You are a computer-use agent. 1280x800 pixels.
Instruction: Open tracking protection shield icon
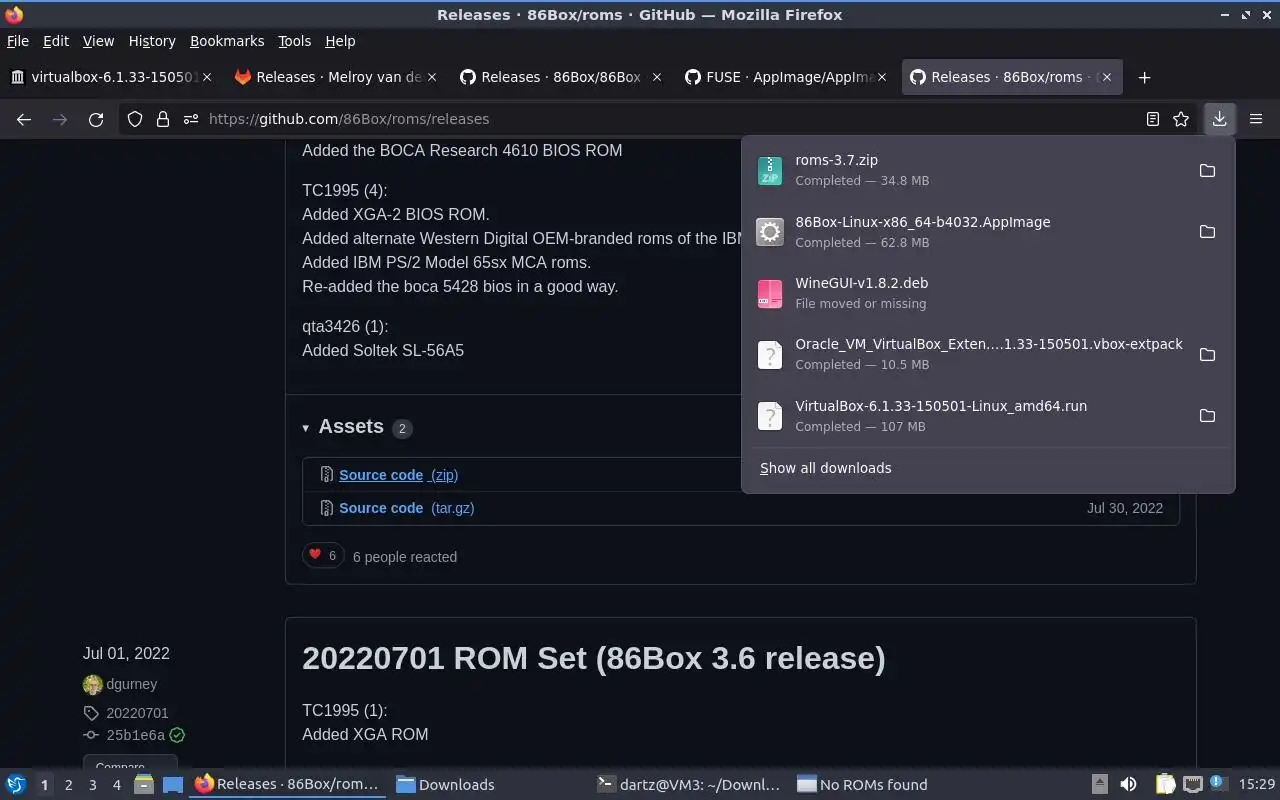(x=135, y=119)
